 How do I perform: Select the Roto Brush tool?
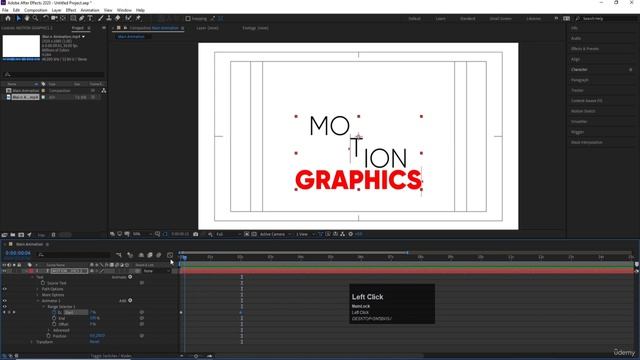[129, 18]
